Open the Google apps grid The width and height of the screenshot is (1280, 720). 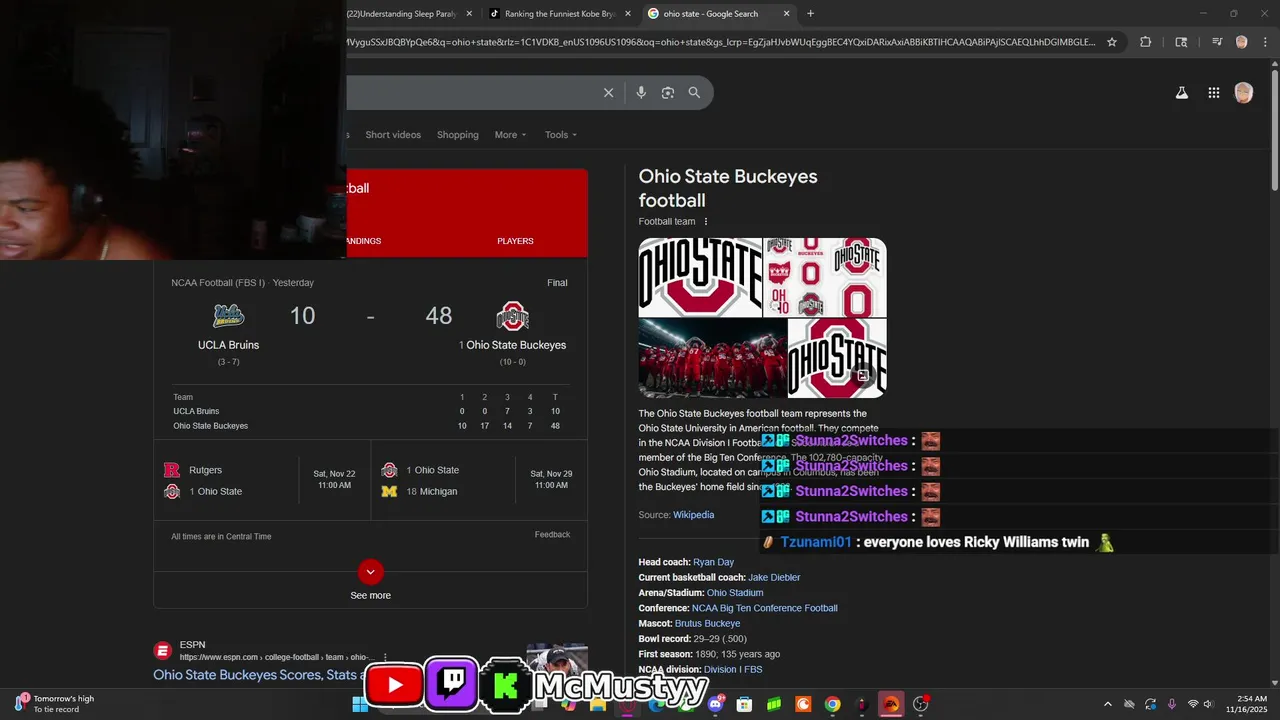tap(1213, 93)
